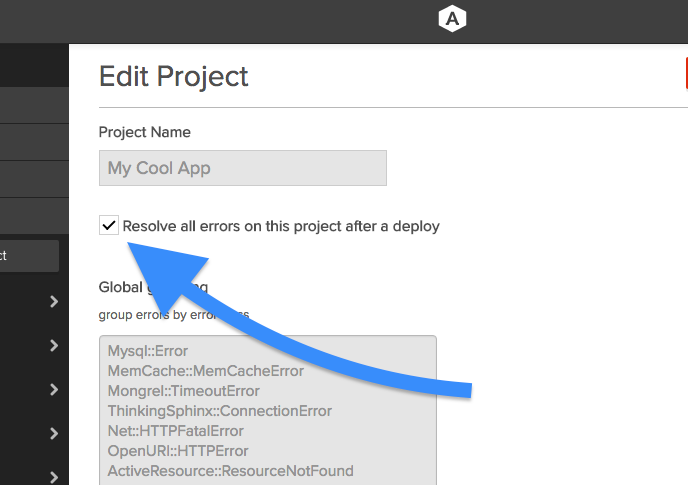Expand the bottom-most sidebar chevron arrow

click(54, 477)
